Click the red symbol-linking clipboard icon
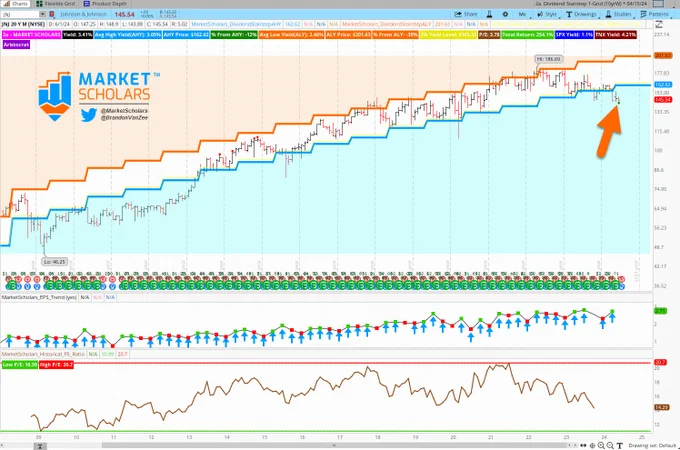This screenshot has width=680, height=450. tap(52, 14)
